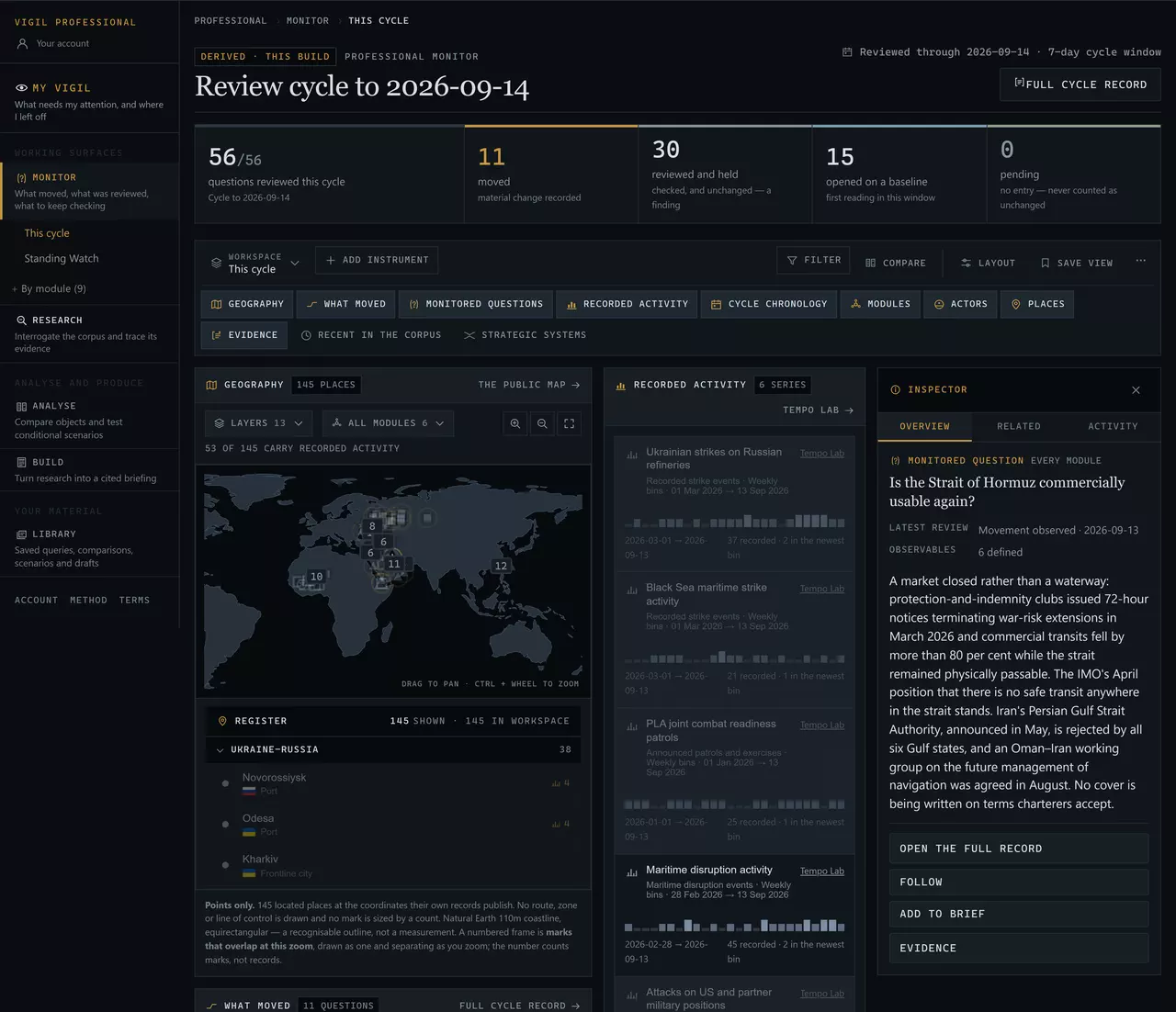Collapse the Ukraine-Russia register group
Viewport: 1176px width, 1012px height.
click(x=393, y=749)
